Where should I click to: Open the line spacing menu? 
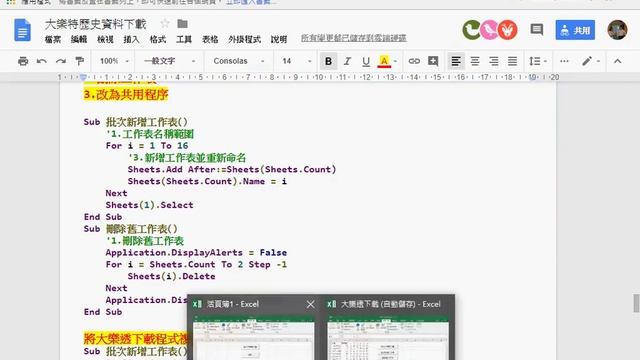point(538,61)
